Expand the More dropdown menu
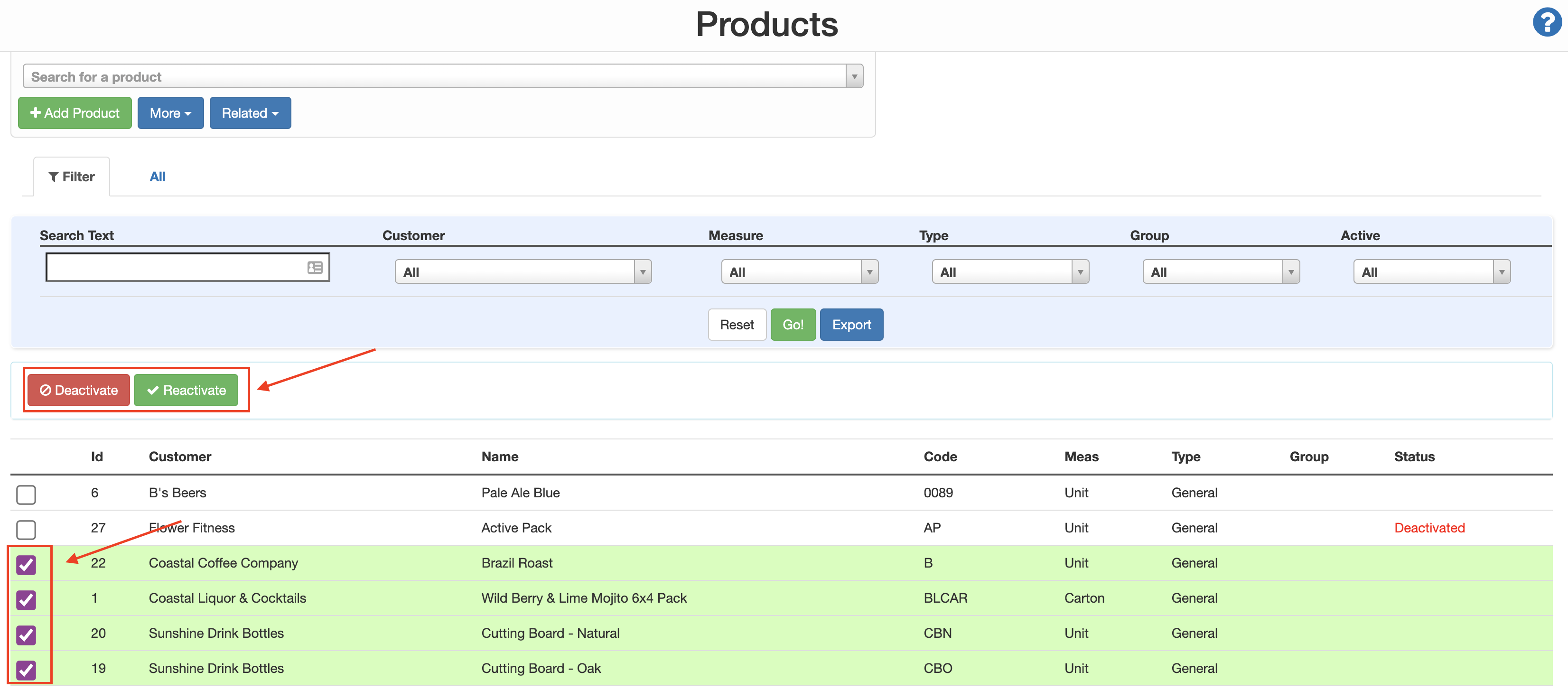The width and height of the screenshot is (1568, 690). tap(170, 113)
